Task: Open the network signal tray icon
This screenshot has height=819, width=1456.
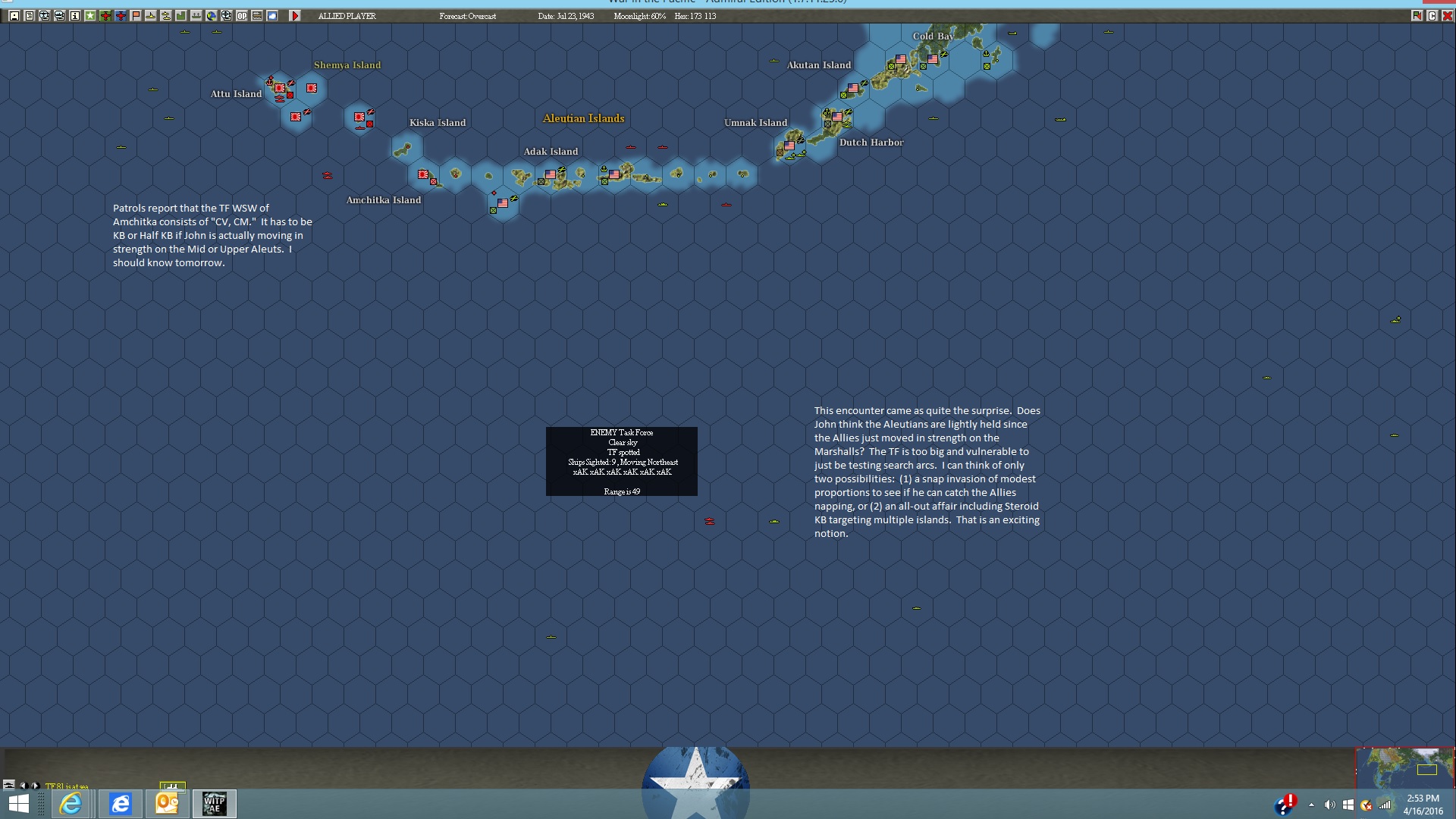Action: 1385,805
